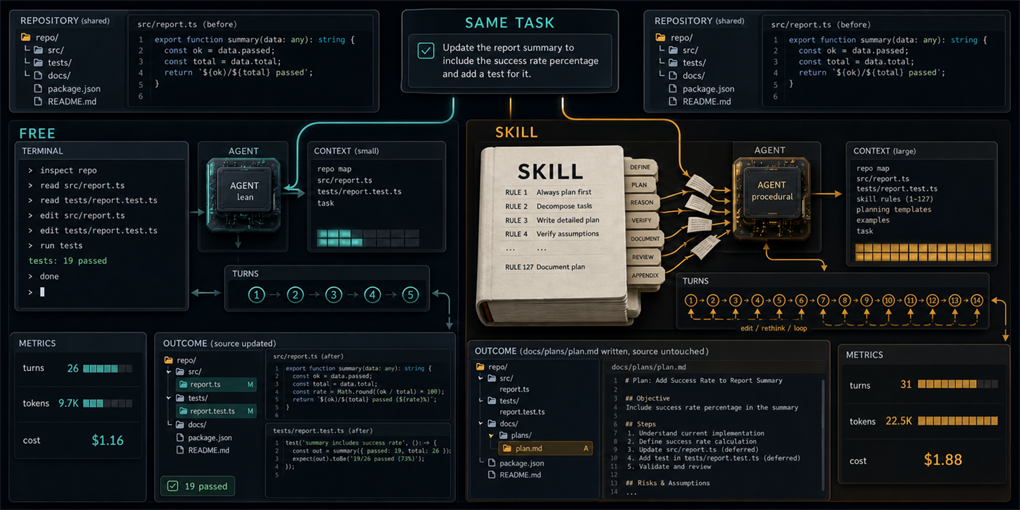Image resolution: width=1020 pixels, height=510 pixels.
Task: Click package.json file icon in plan.md-written outcome
Action: click(492, 463)
